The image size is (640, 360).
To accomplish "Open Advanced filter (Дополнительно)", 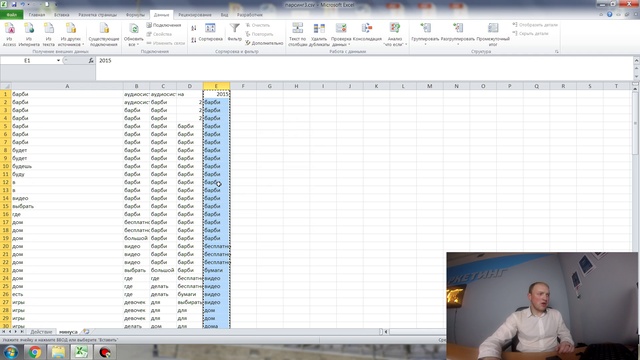I will (264, 43).
